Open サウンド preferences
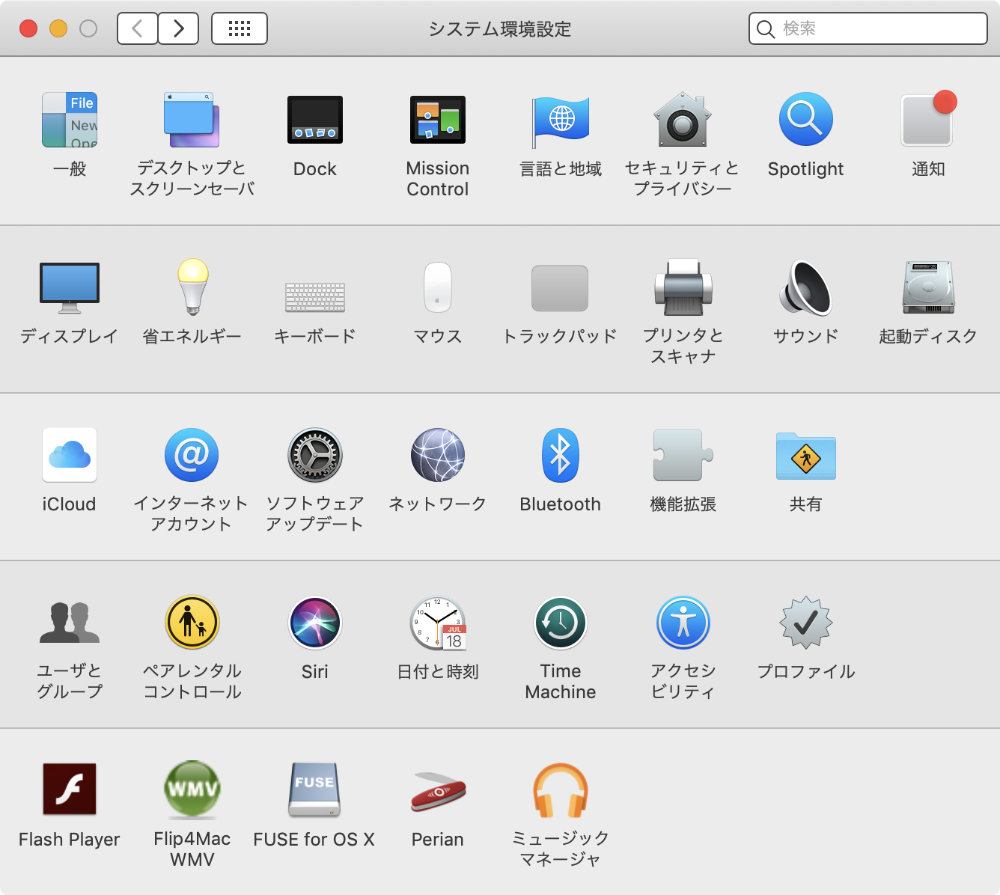This screenshot has height=895, width=1000. 805,288
